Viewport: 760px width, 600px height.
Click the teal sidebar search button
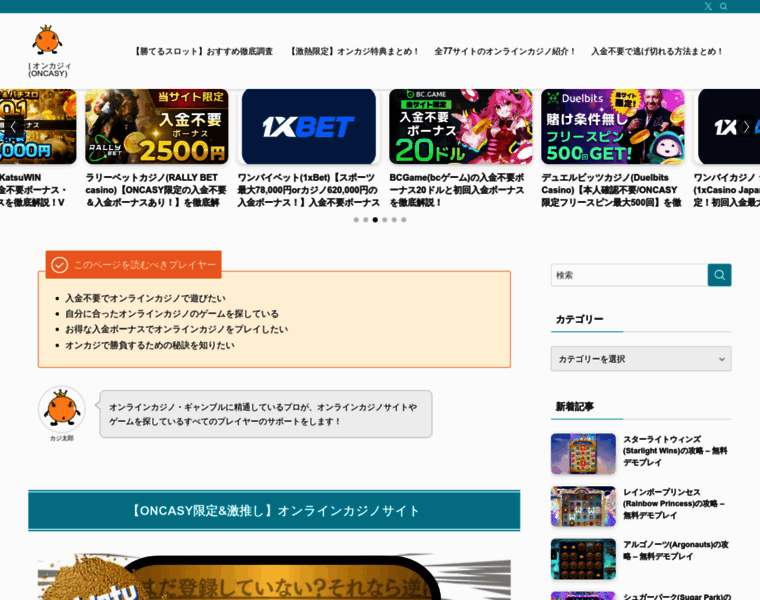[719, 275]
